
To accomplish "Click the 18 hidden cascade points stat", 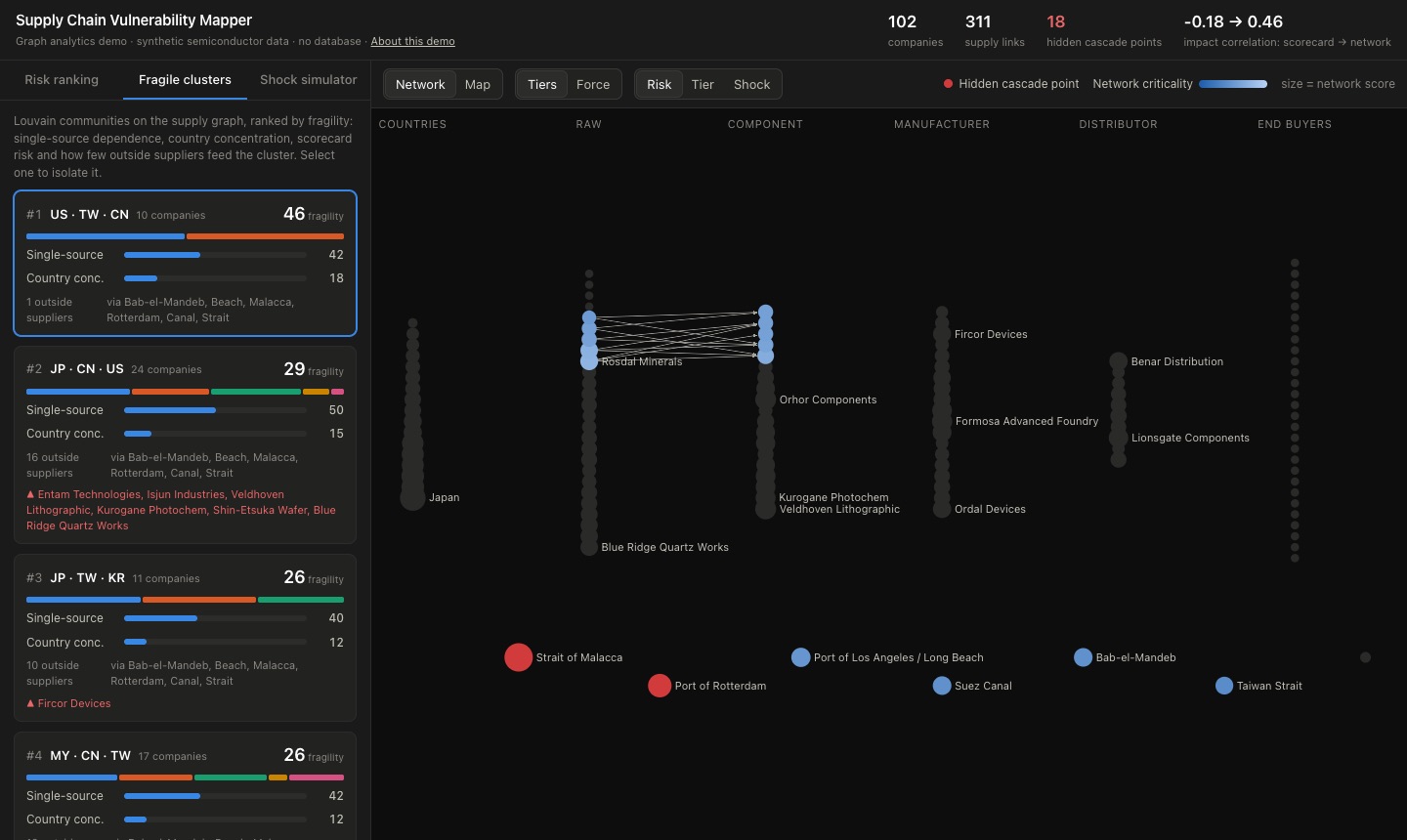I will (x=1104, y=30).
